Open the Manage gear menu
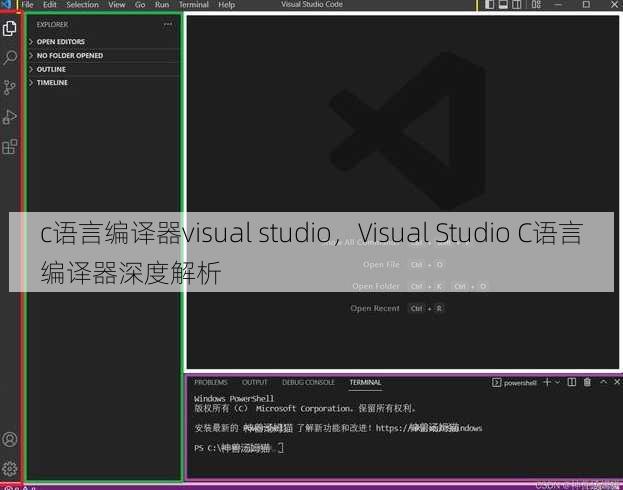 [10, 469]
